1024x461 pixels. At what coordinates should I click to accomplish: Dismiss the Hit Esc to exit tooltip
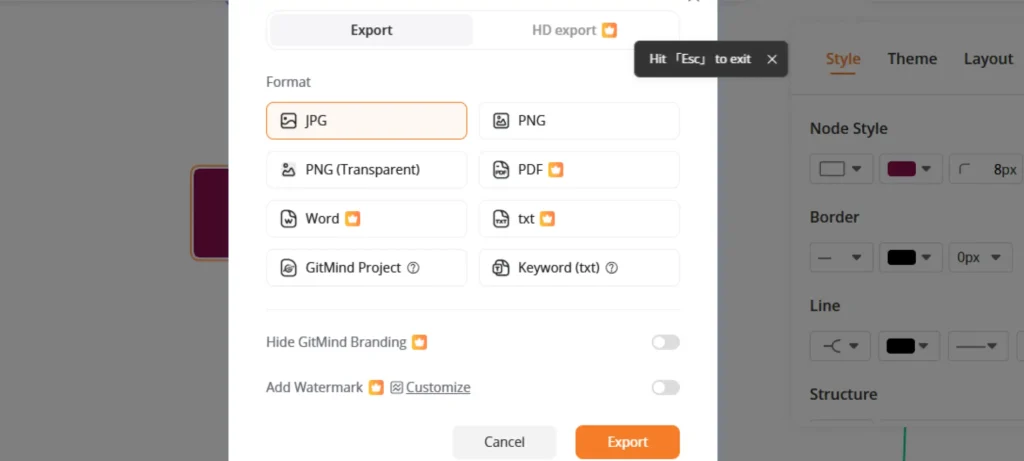(772, 59)
